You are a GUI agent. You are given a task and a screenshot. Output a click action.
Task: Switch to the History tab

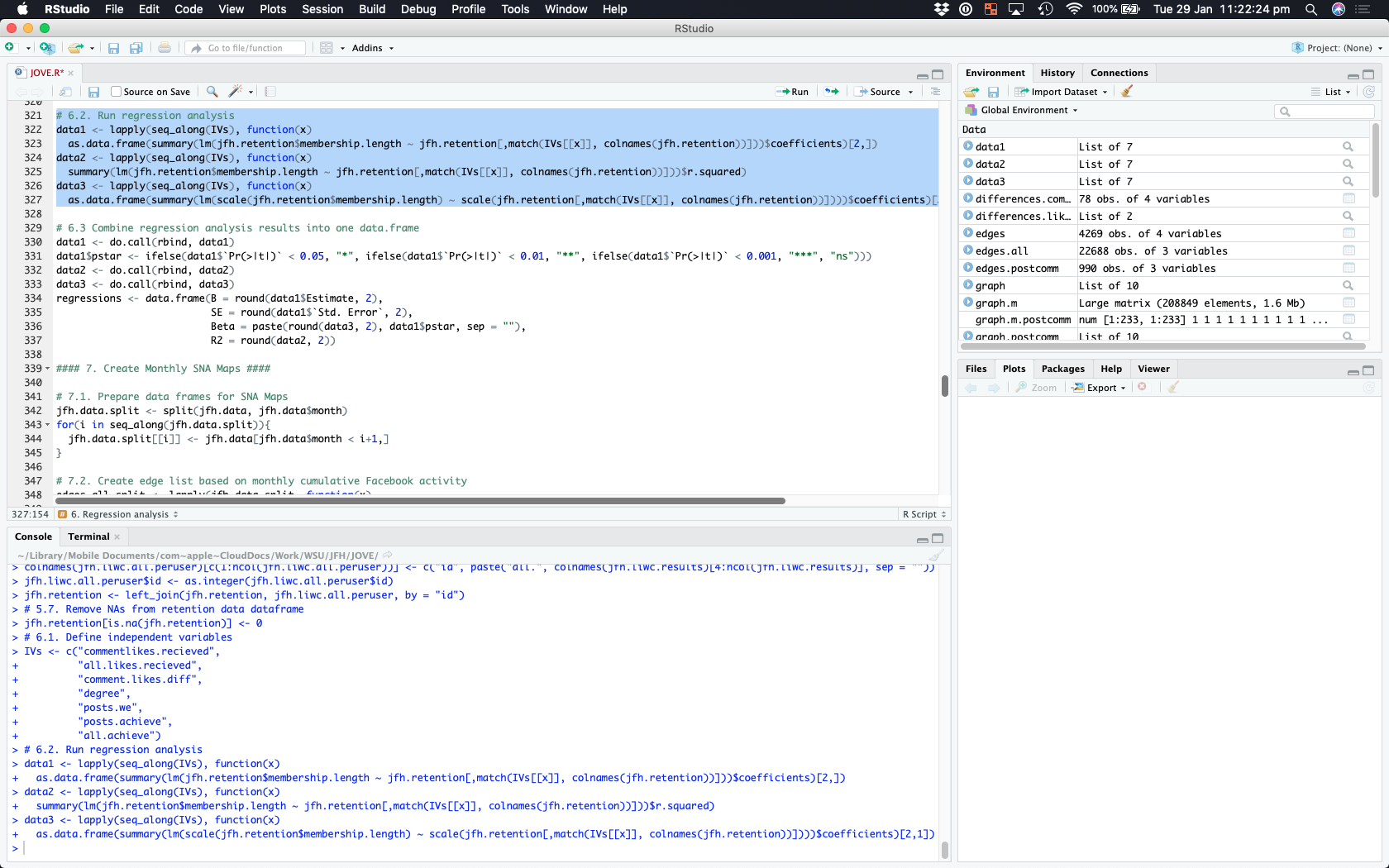pyautogui.click(x=1057, y=73)
